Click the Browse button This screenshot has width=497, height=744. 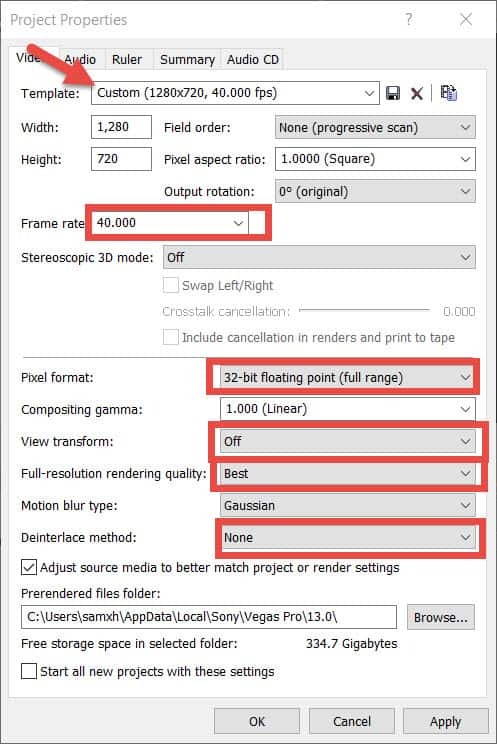point(441,617)
